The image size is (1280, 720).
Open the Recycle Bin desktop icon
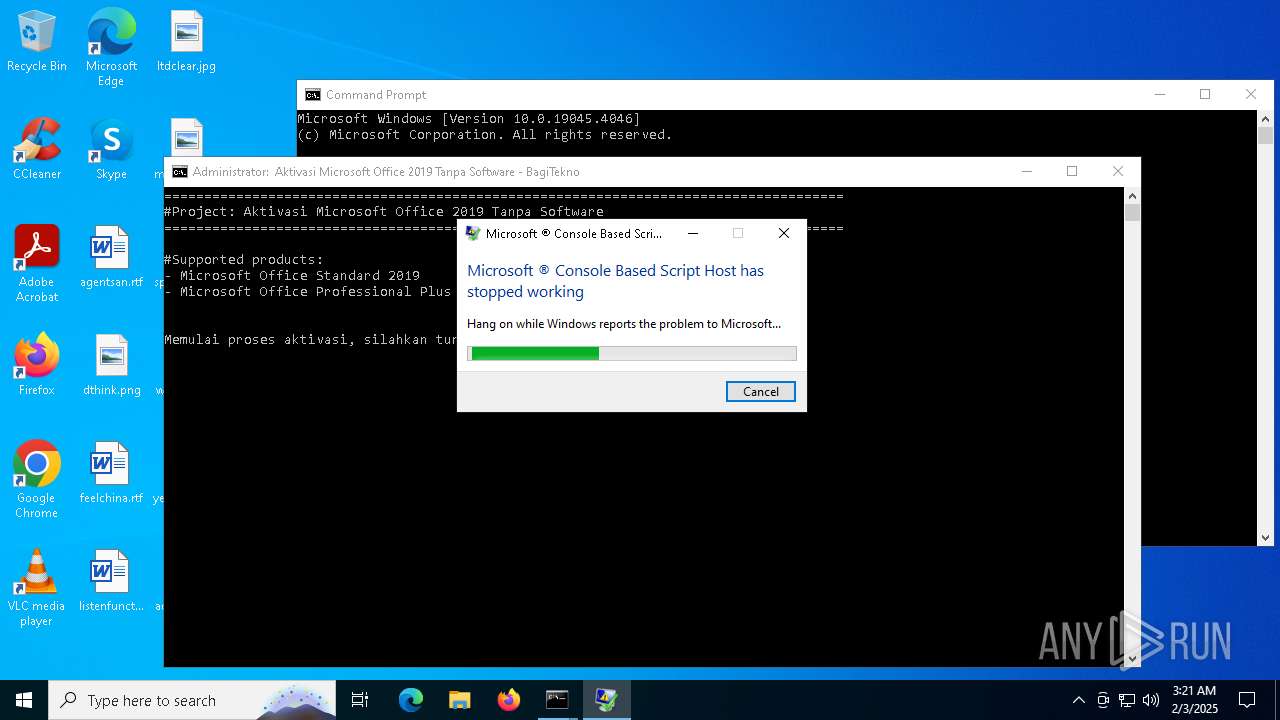coord(37,42)
